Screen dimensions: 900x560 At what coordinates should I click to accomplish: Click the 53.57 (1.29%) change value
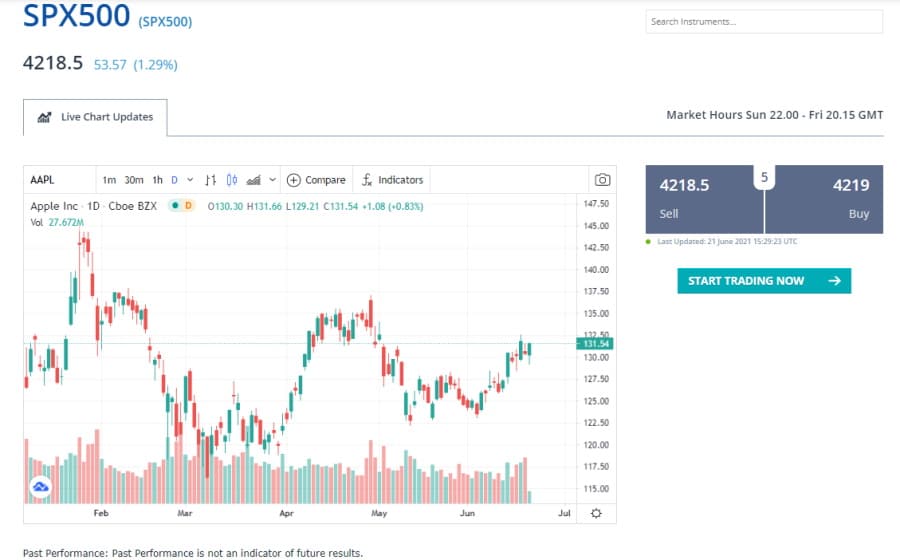tap(135, 65)
